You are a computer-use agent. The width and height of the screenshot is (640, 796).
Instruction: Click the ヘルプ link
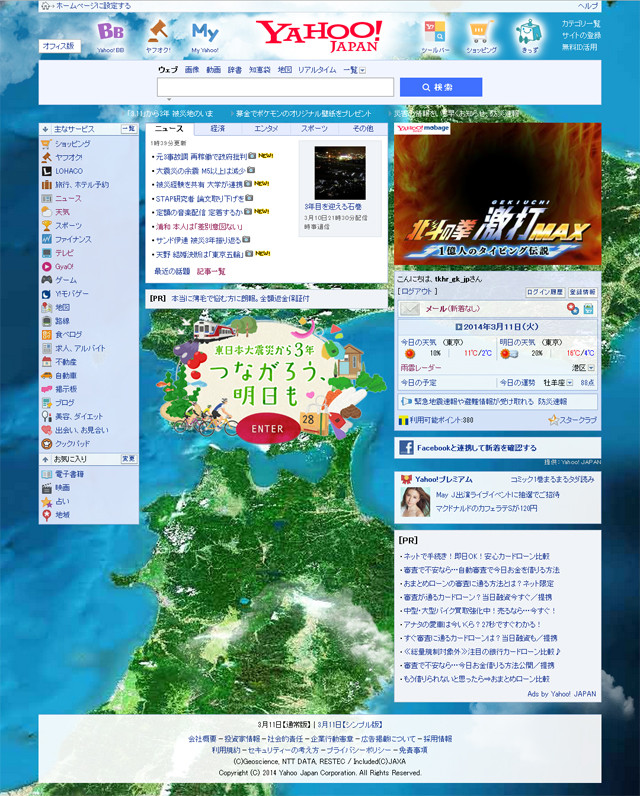coord(588,6)
